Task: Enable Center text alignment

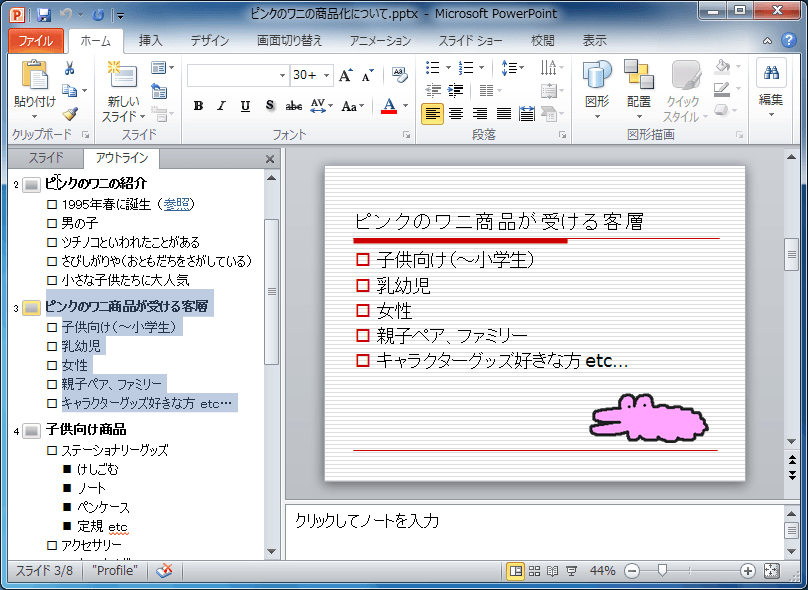Action: 456,113
